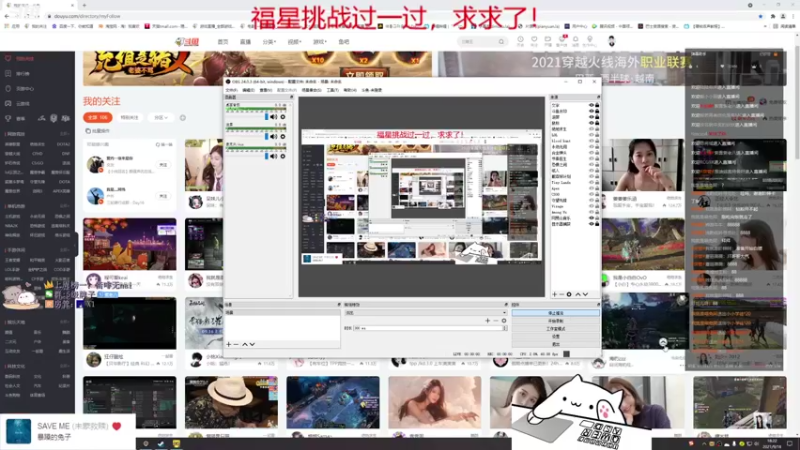Toggle the lock of Visage source
Viewport: 800px width, 450px height.
[x=597, y=206]
